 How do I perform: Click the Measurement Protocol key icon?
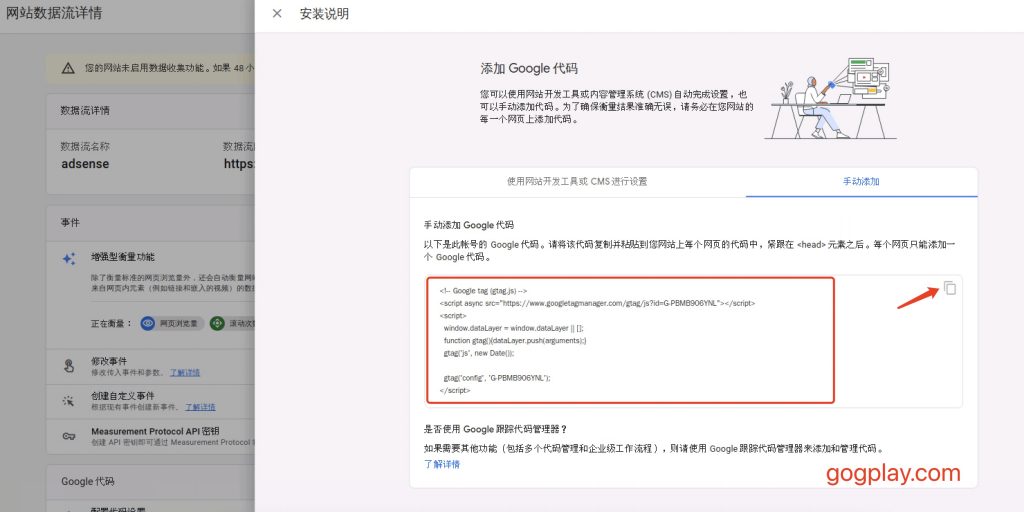point(69,436)
